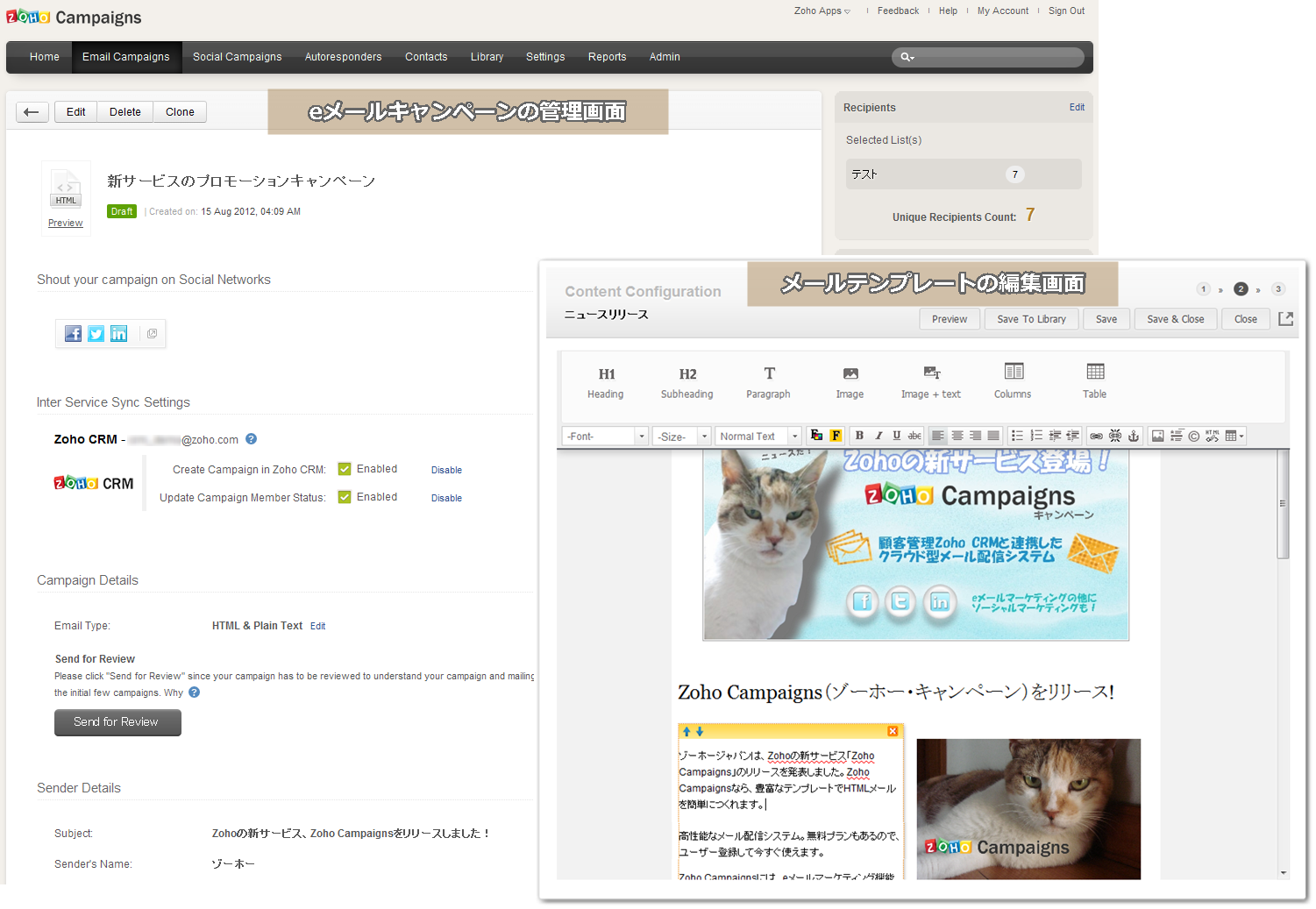This screenshot has width=1316, height=909.
Task: Insert an Image + text block
Action: (x=931, y=383)
